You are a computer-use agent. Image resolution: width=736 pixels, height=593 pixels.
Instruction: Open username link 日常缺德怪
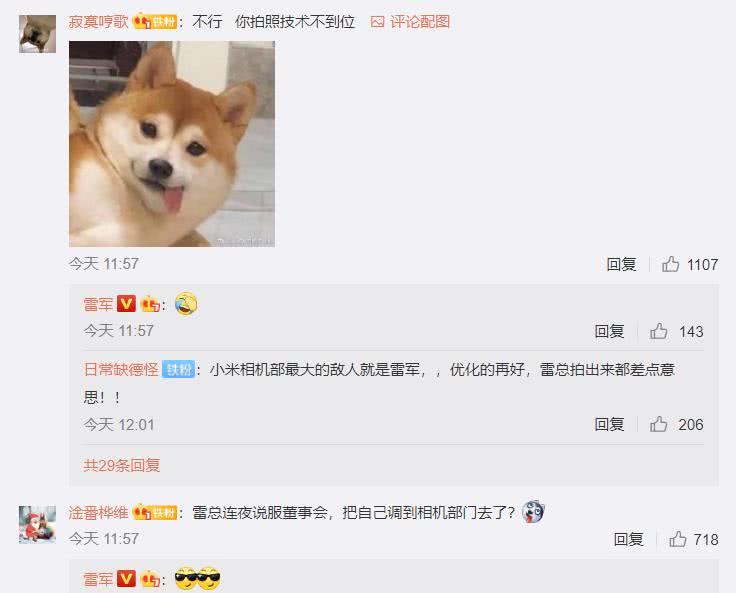coord(121,370)
